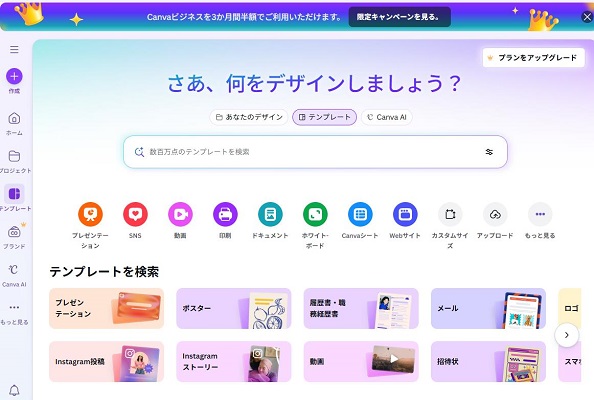594x400 pixels.
Task: Choose the Whiteboard green icon
Action: (315, 214)
